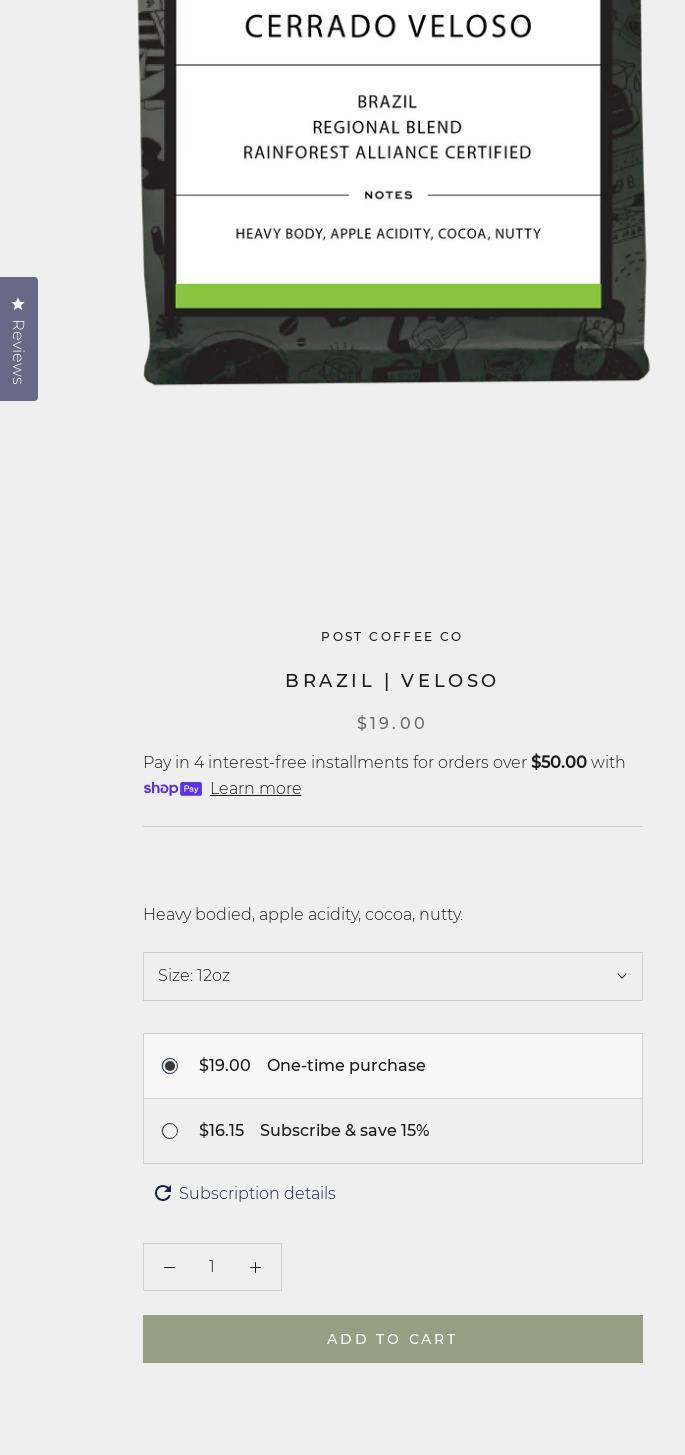This screenshot has height=1455, width=685.
Task: Open the Post Coffee Co vendor link
Action: point(392,636)
